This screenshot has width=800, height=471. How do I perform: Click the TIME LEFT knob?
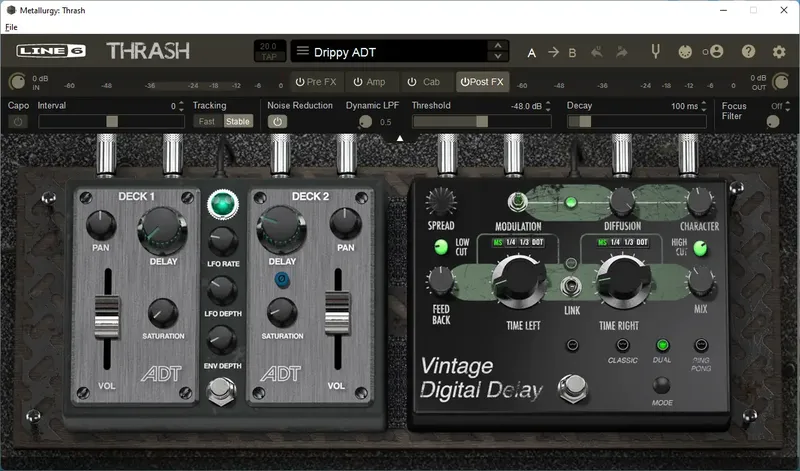coord(519,282)
